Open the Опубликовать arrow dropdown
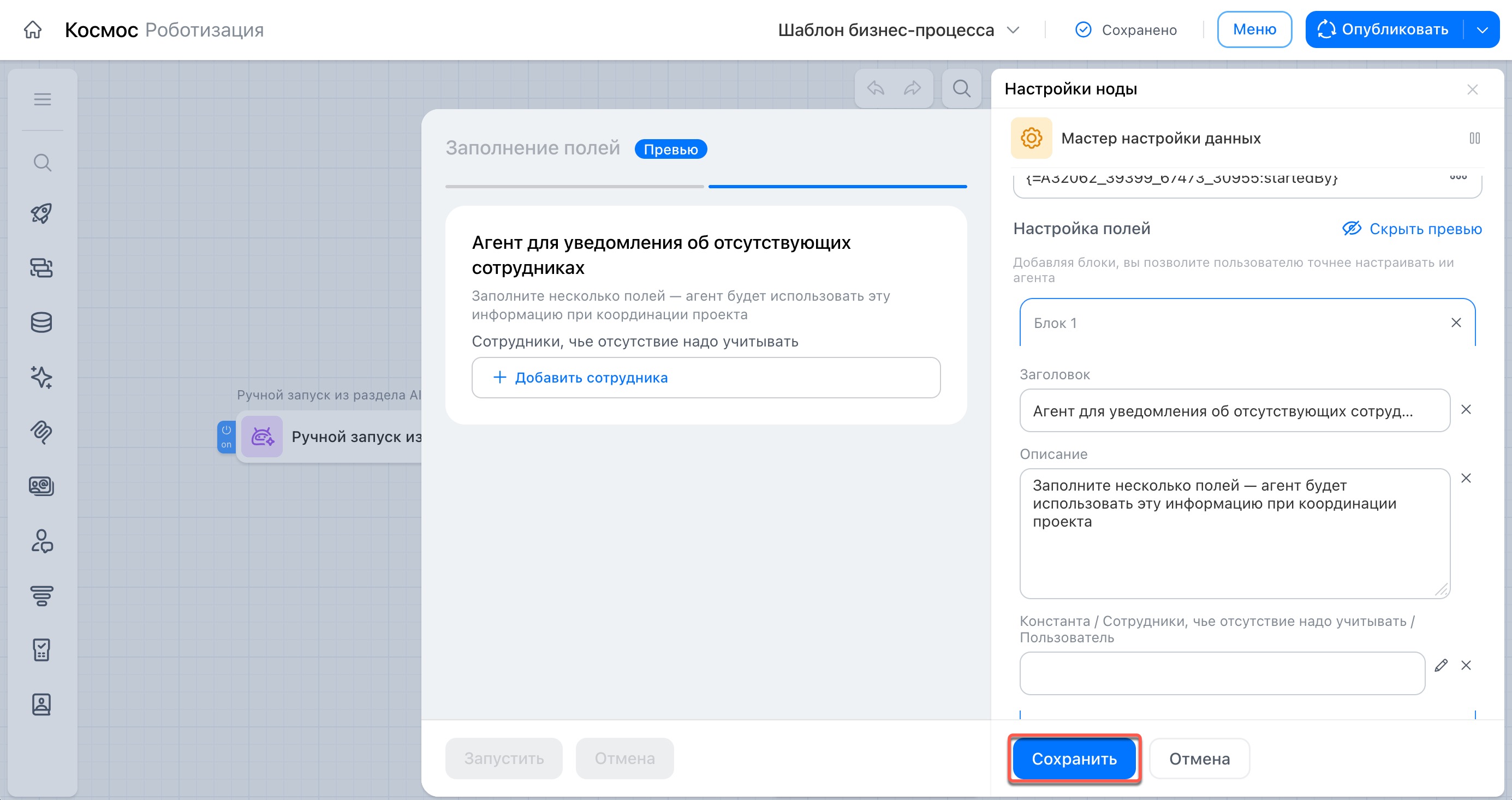This screenshot has height=800, width=1512. point(1482,30)
